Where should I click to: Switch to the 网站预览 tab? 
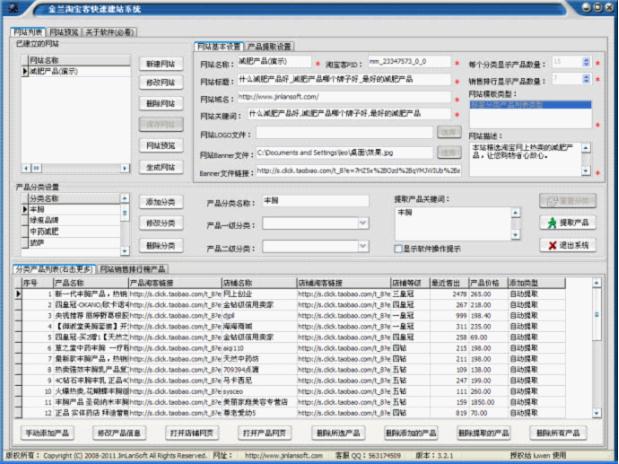(64, 32)
